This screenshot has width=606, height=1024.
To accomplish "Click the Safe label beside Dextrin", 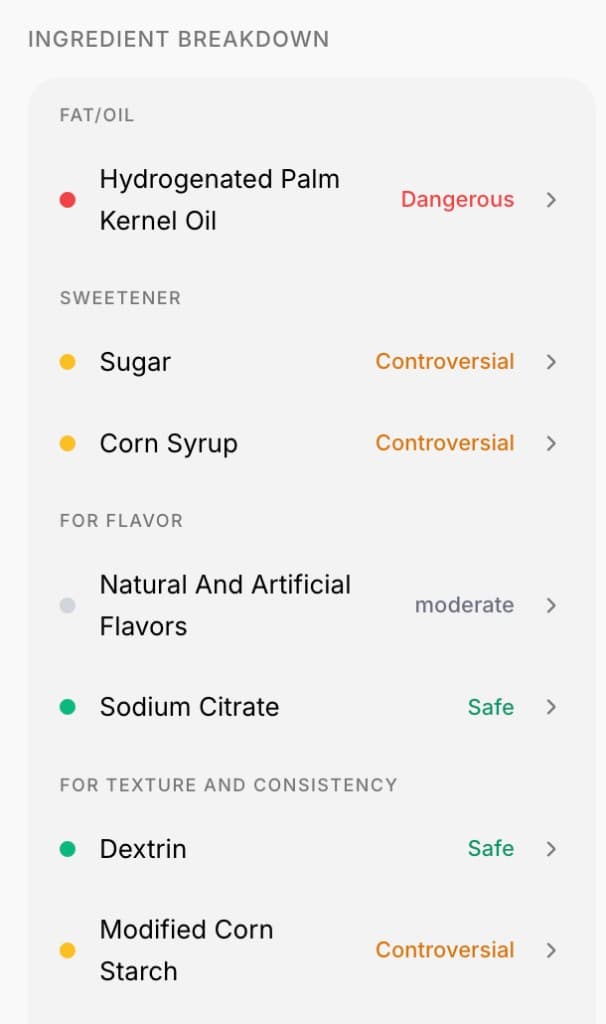I will coord(490,849).
